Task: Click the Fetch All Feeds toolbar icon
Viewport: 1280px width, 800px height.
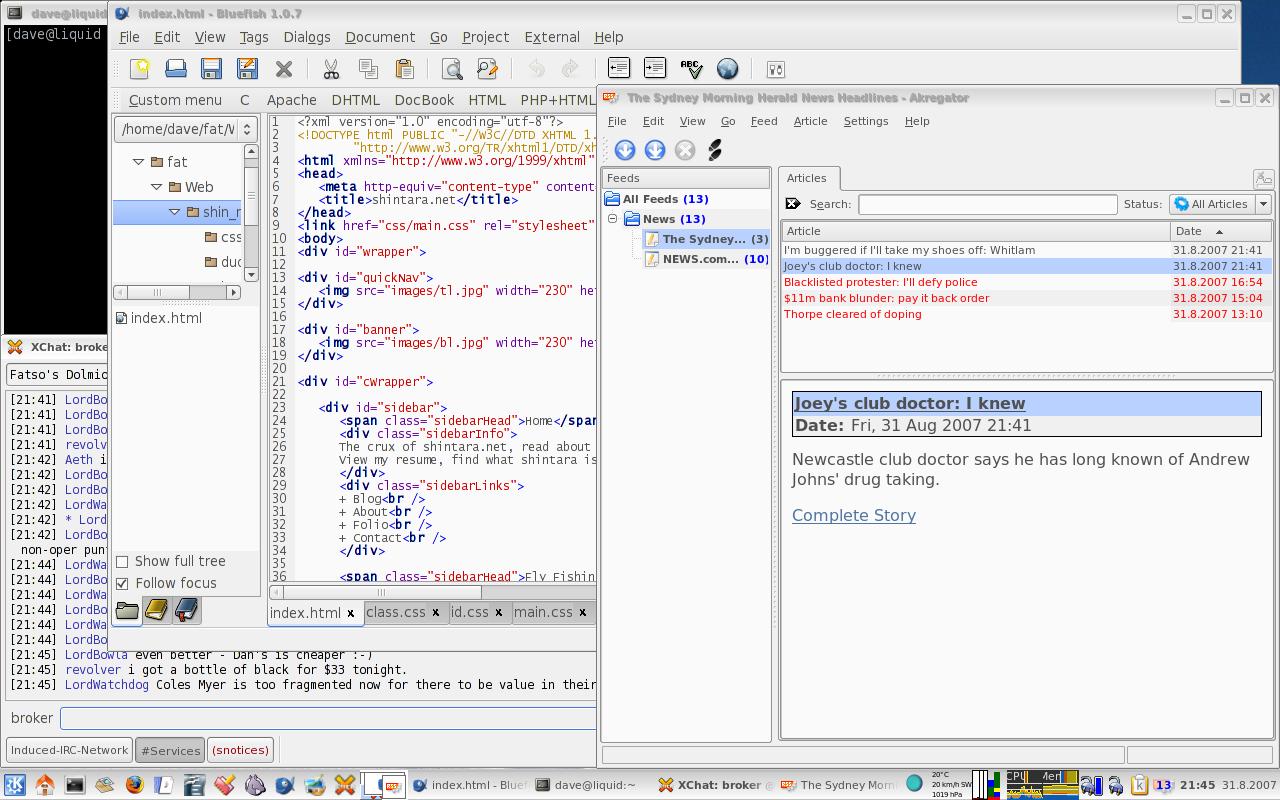Action: click(x=655, y=150)
